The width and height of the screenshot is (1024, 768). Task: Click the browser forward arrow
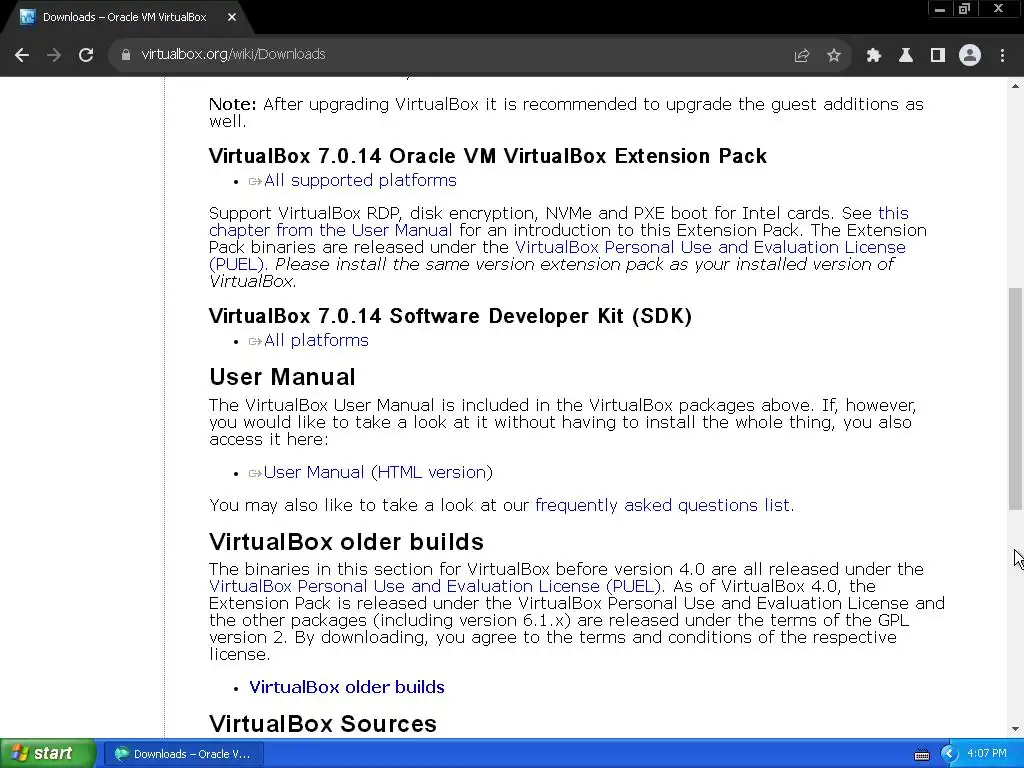(54, 55)
